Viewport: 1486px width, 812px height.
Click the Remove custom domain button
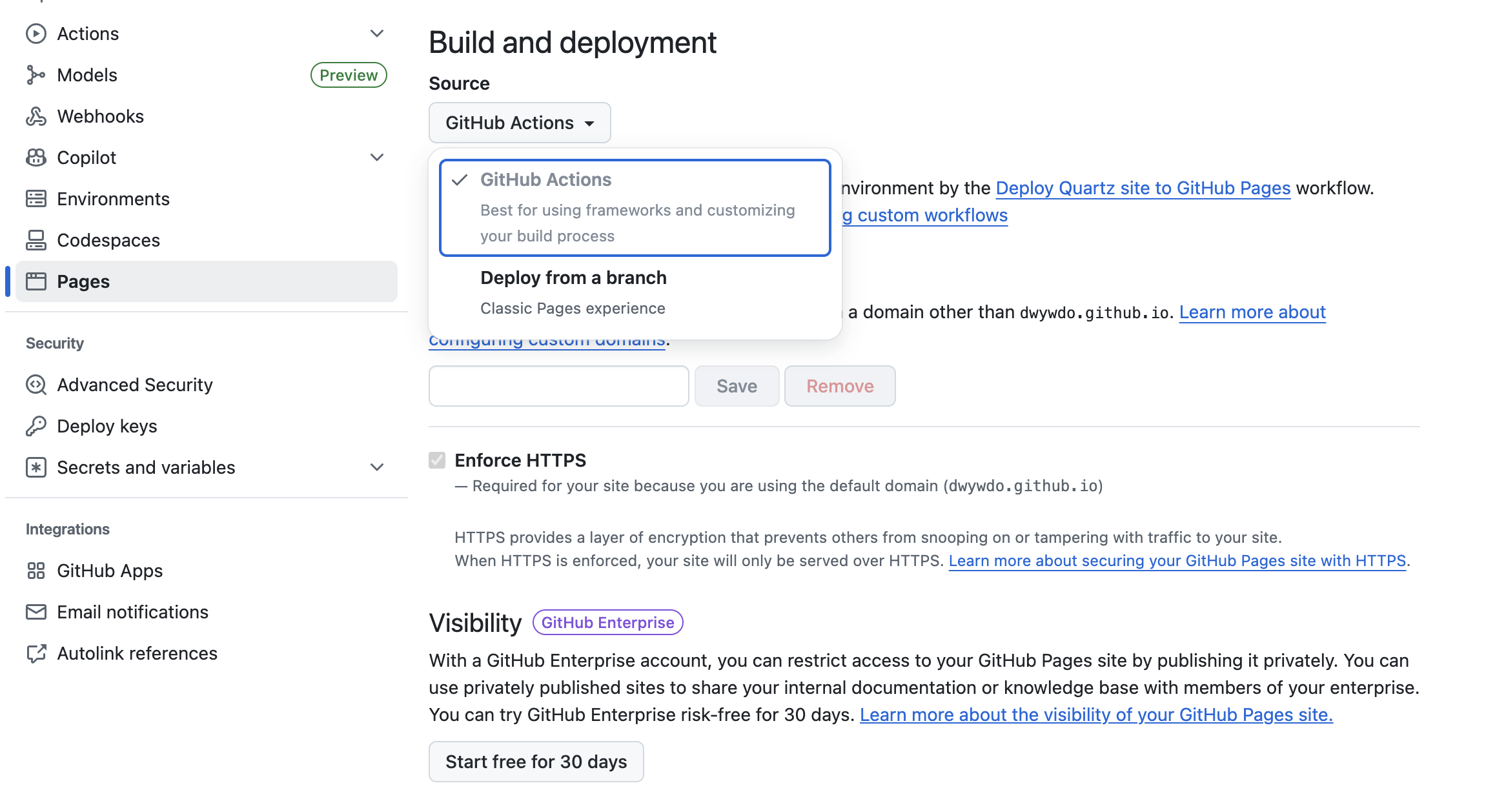[x=840, y=386]
